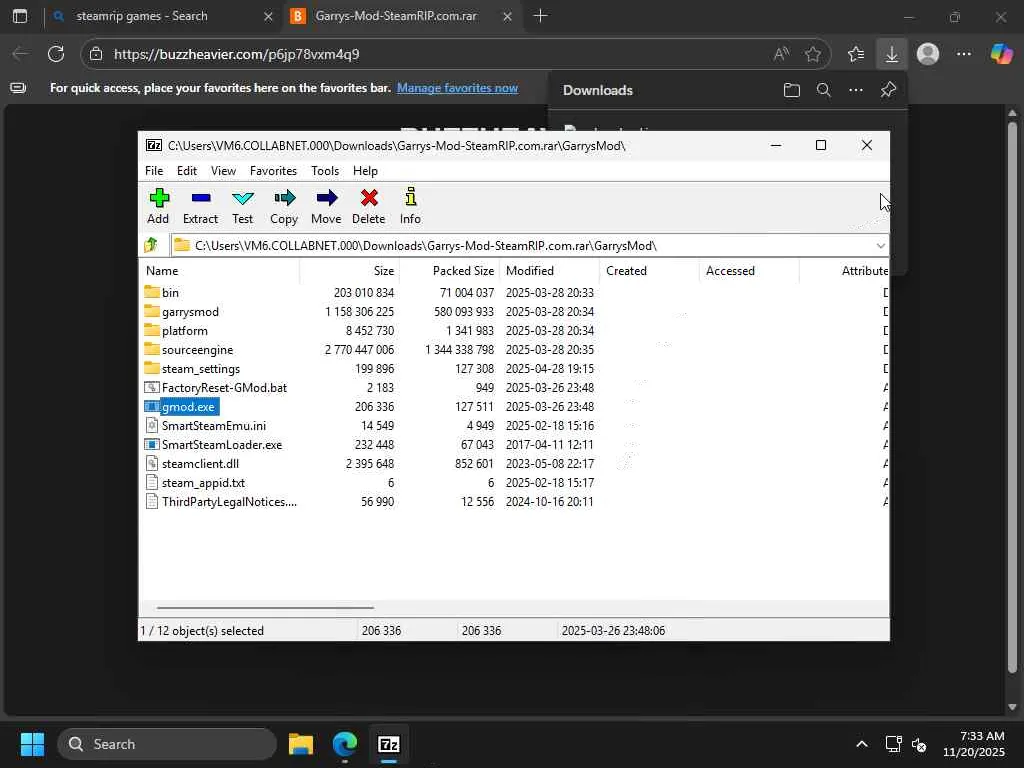Show hidden system tray icons chevron
The height and width of the screenshot is (768, 1024).
pos(862,744)
